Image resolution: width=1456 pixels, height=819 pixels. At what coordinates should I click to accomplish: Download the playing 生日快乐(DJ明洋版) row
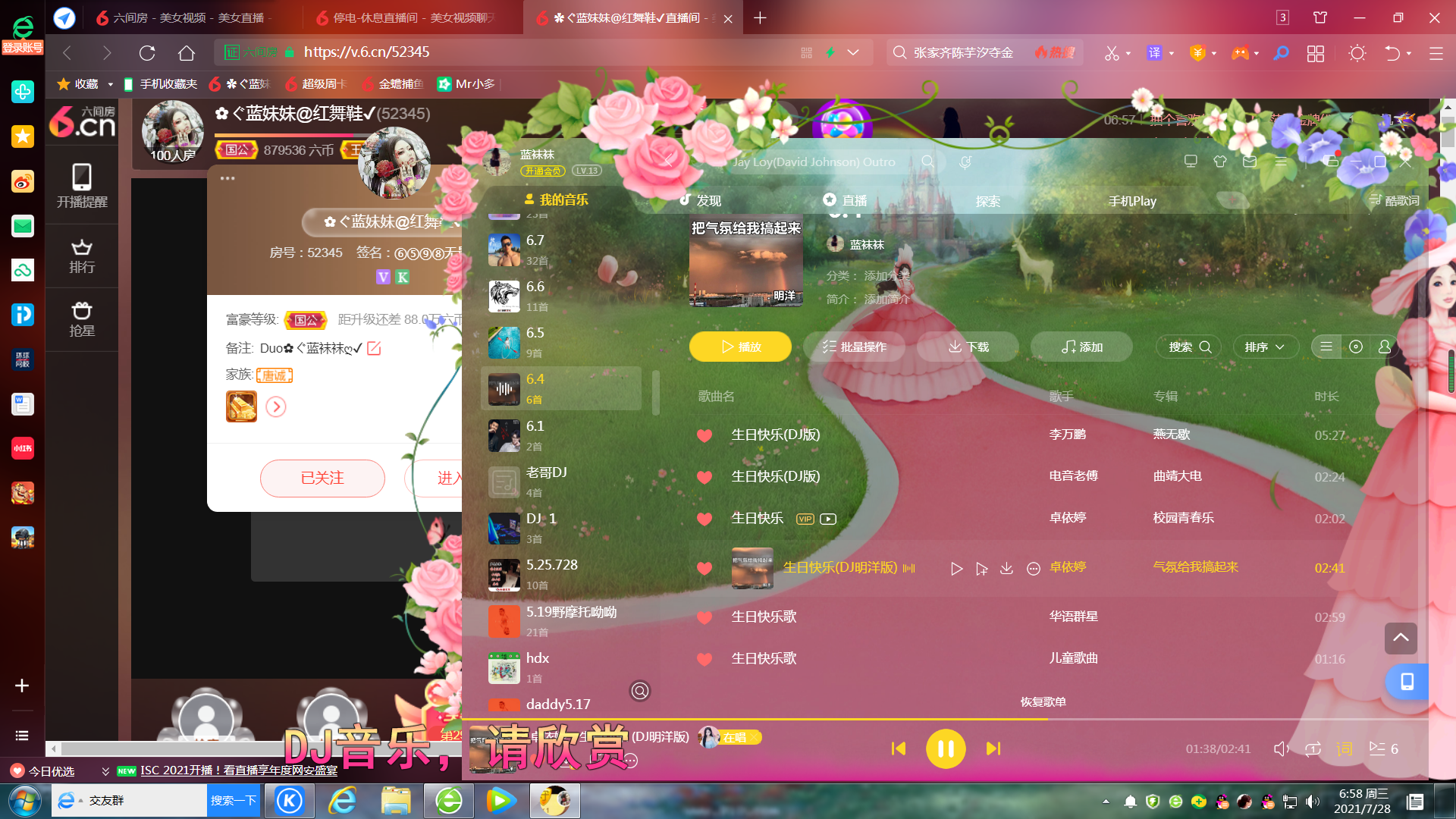[1007, 568]
